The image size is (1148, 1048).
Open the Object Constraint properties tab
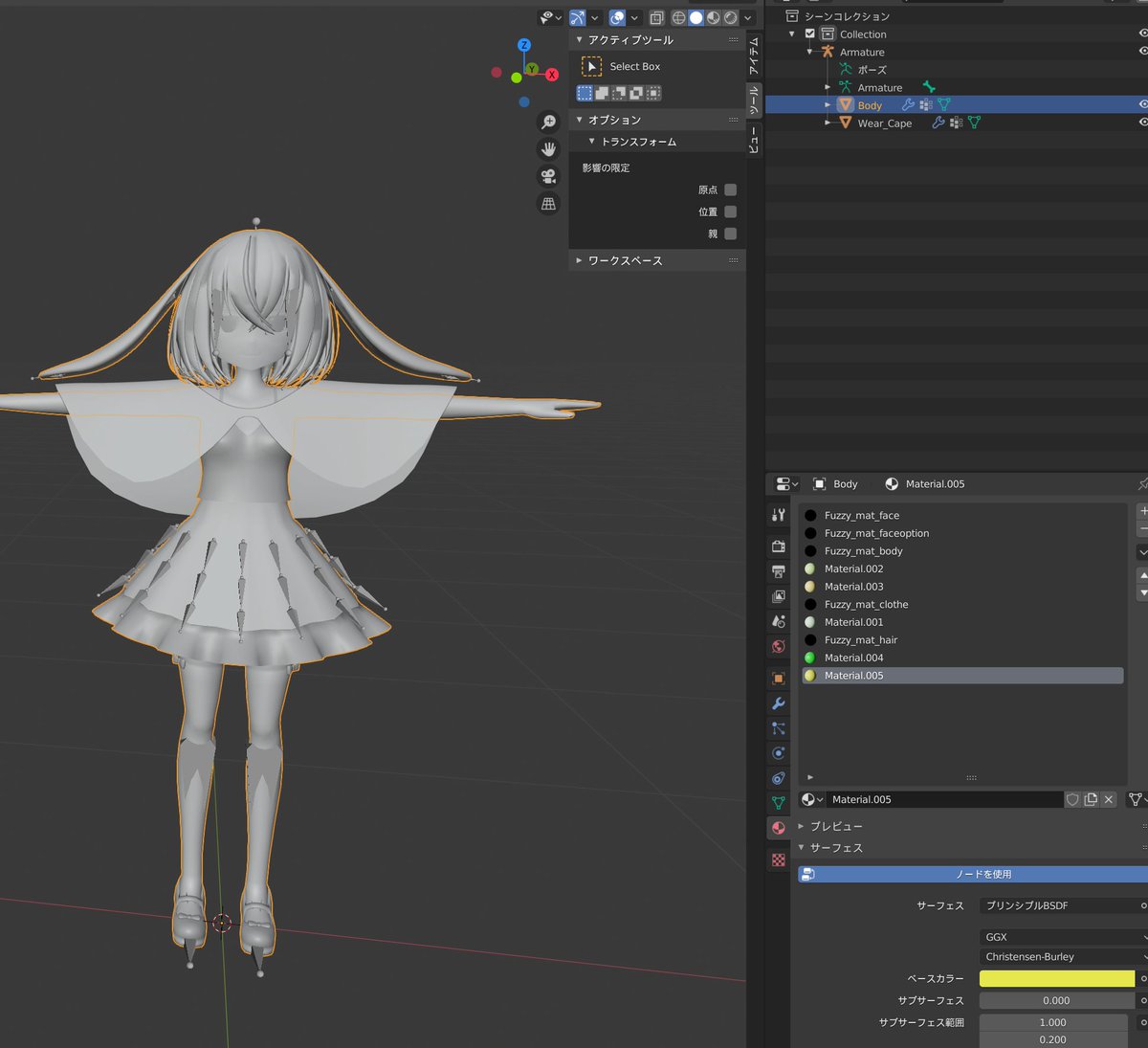(779, 778)
